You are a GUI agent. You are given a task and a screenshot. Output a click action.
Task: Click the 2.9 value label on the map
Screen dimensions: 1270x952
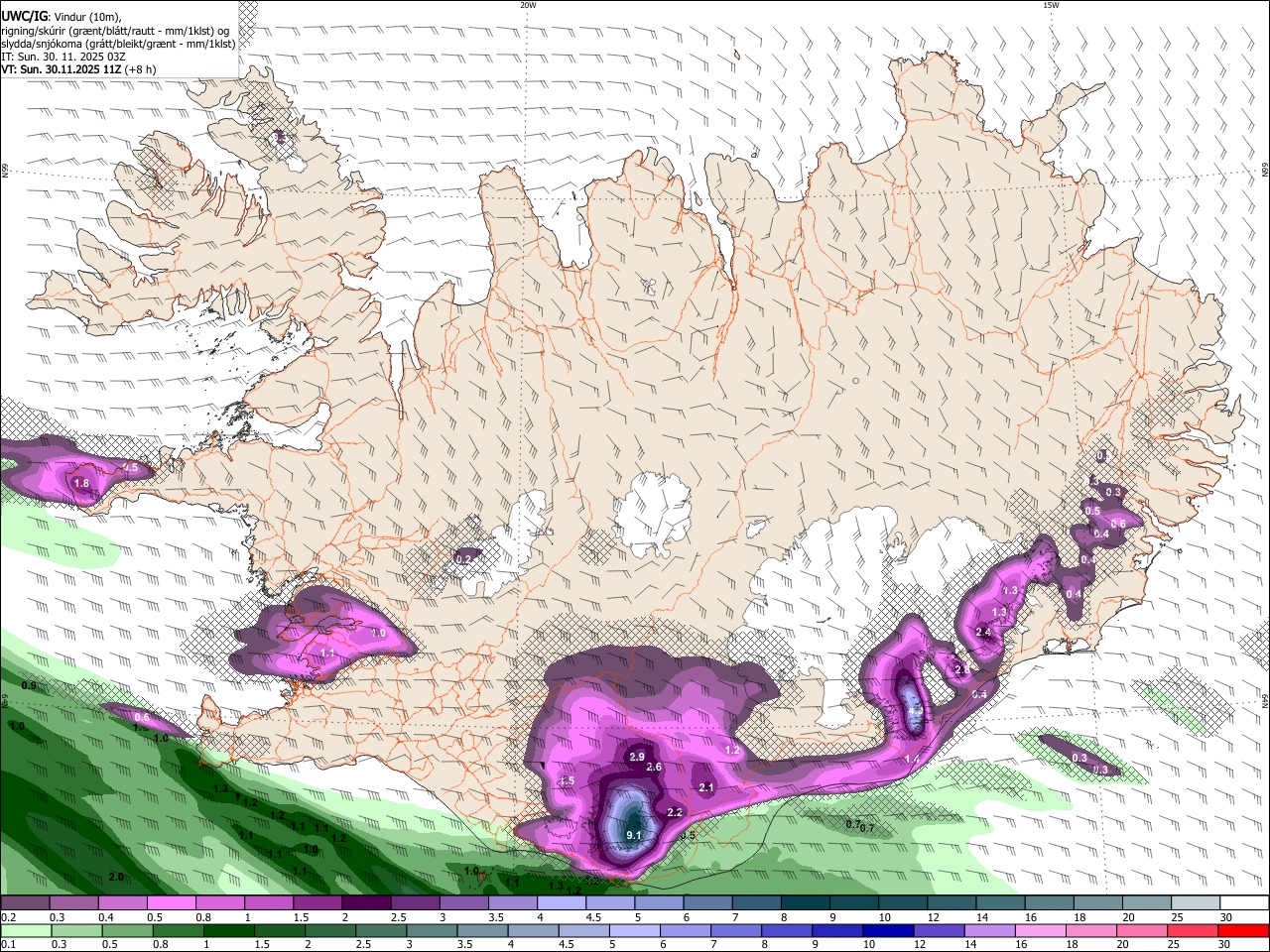coord(637,757)
